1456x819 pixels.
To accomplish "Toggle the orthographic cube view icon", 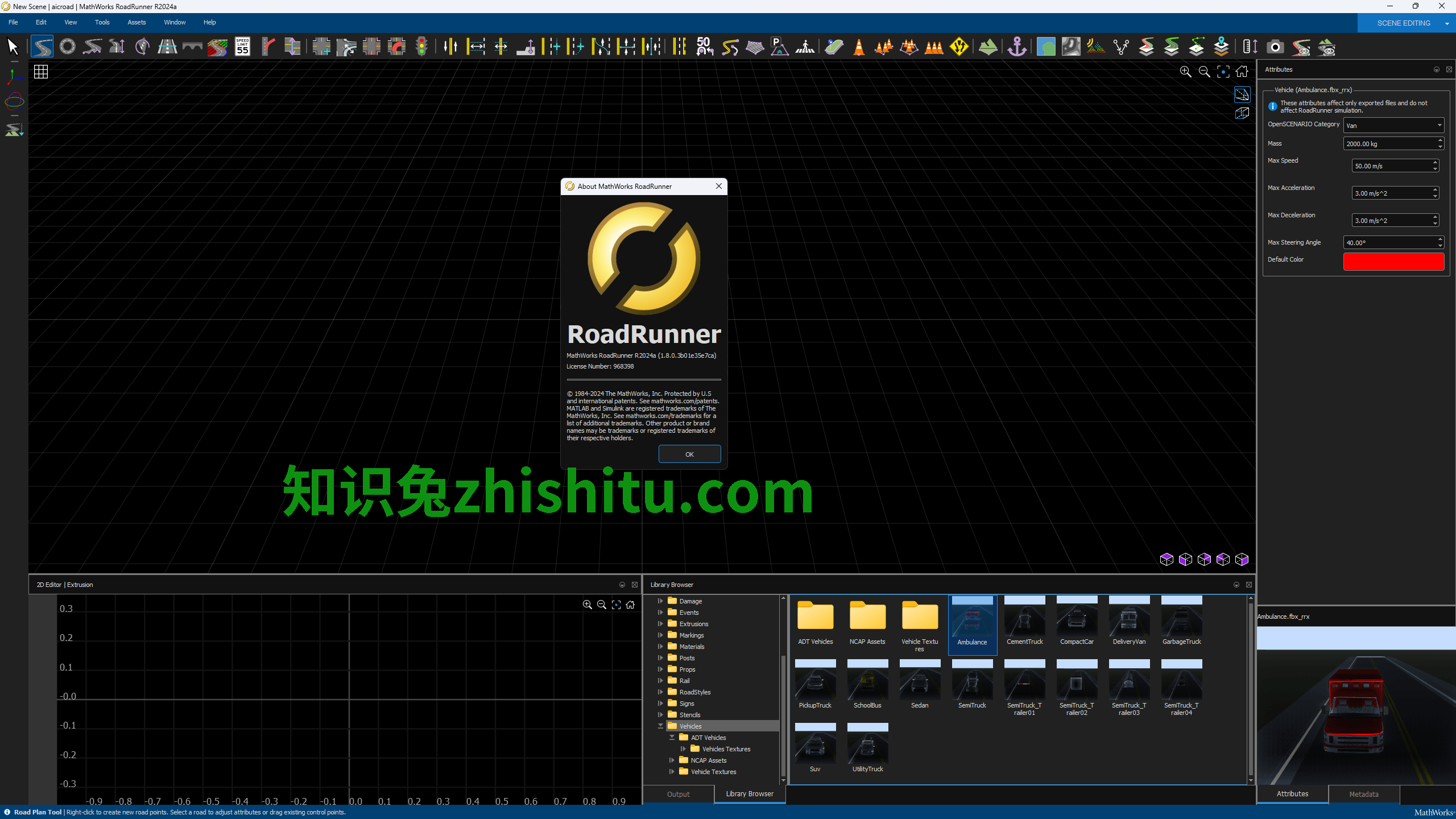I will pyautogui.click(x=1242, y=113).
